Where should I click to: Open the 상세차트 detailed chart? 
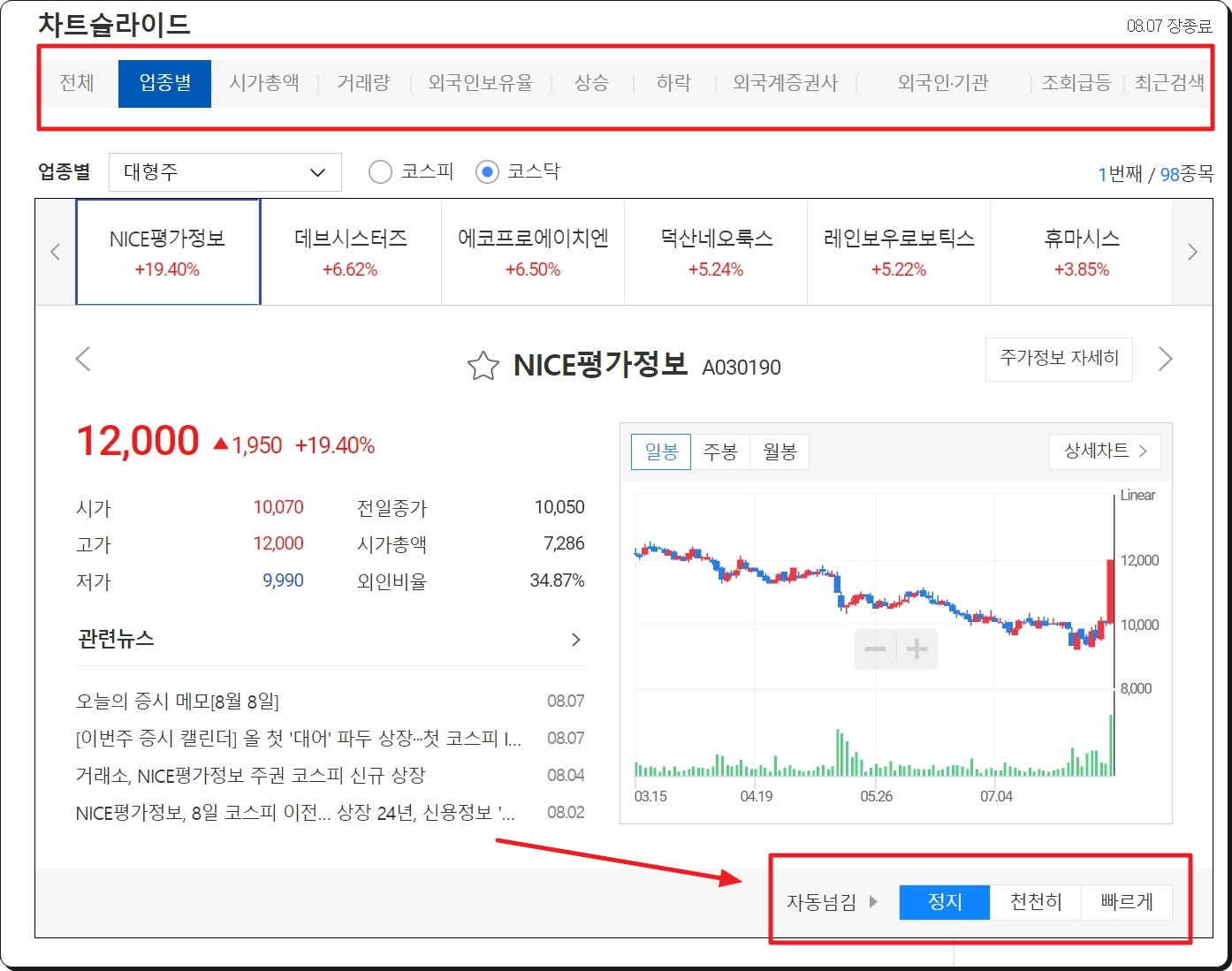[x=1105, y=451]
